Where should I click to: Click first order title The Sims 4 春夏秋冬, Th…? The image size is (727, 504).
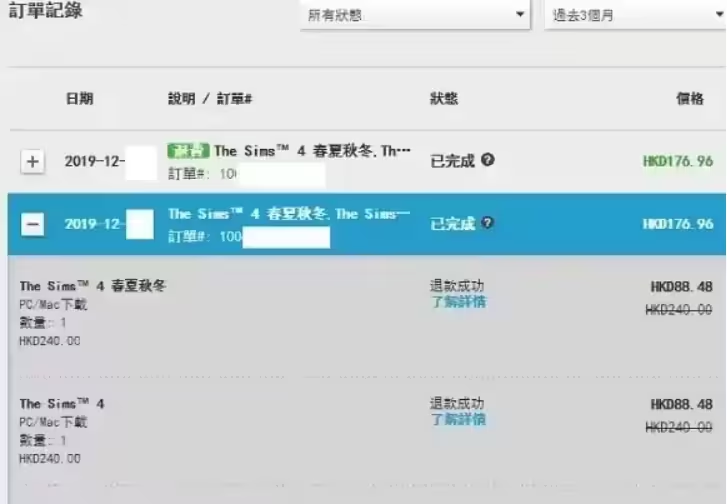pos(312,151)
